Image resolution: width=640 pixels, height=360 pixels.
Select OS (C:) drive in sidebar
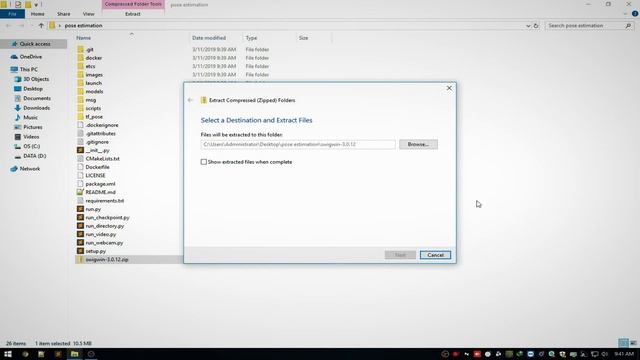31,146
